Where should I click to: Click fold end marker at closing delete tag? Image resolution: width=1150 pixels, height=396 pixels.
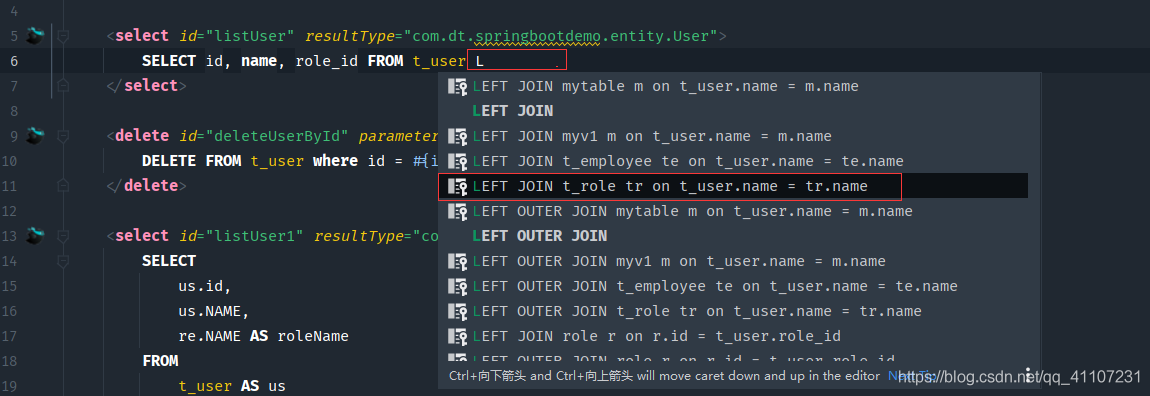pyautogui.click(x=63, y=186)
